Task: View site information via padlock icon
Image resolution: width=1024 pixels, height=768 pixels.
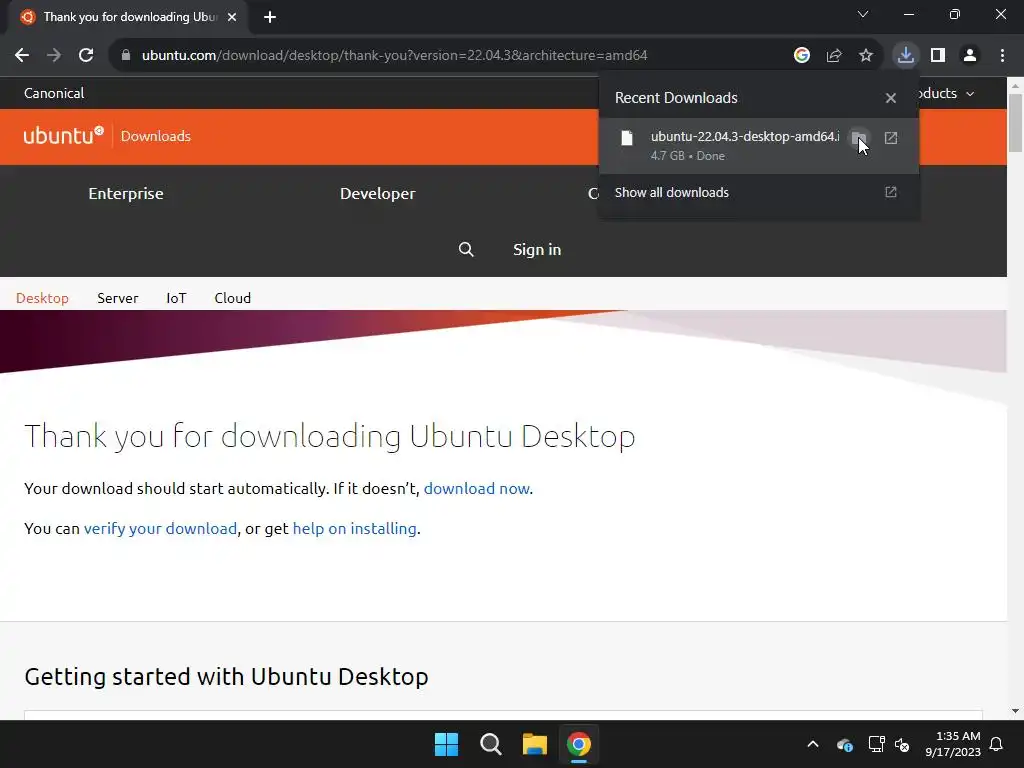Action: [x=126, y=56]
